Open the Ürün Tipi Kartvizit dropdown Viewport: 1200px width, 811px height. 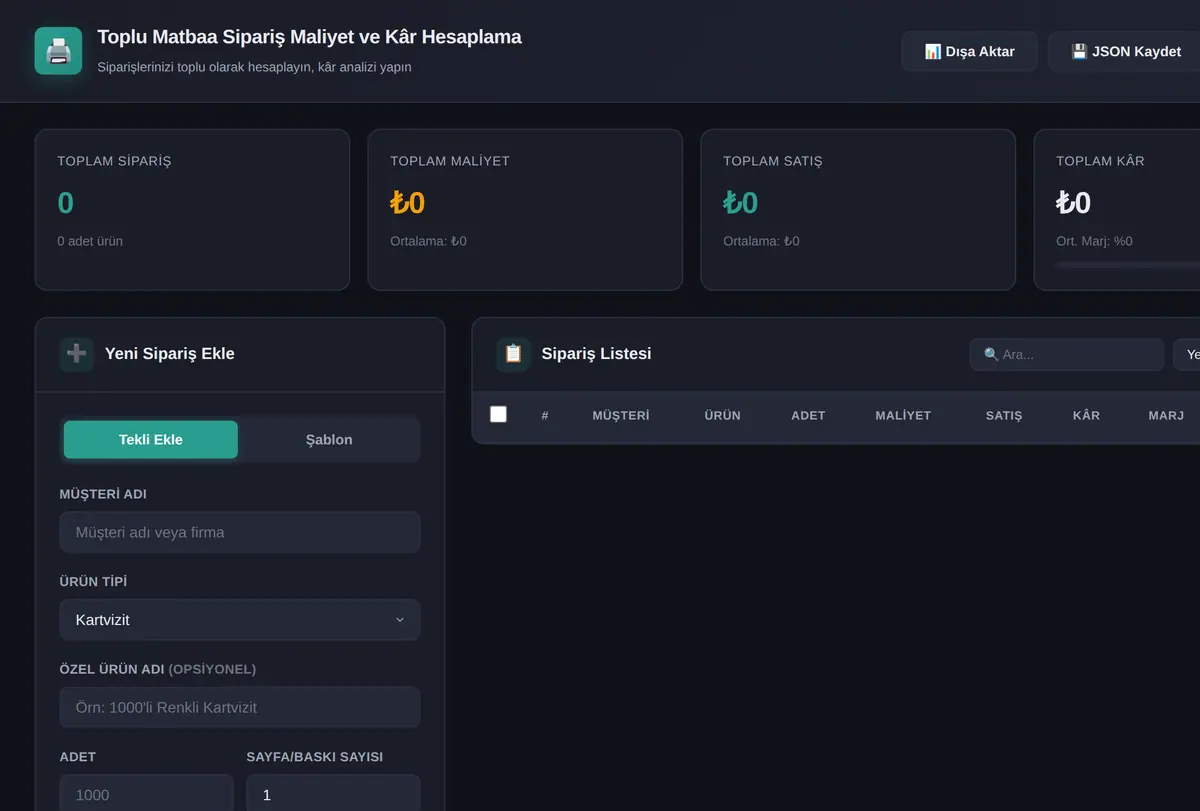click(240, 620)
